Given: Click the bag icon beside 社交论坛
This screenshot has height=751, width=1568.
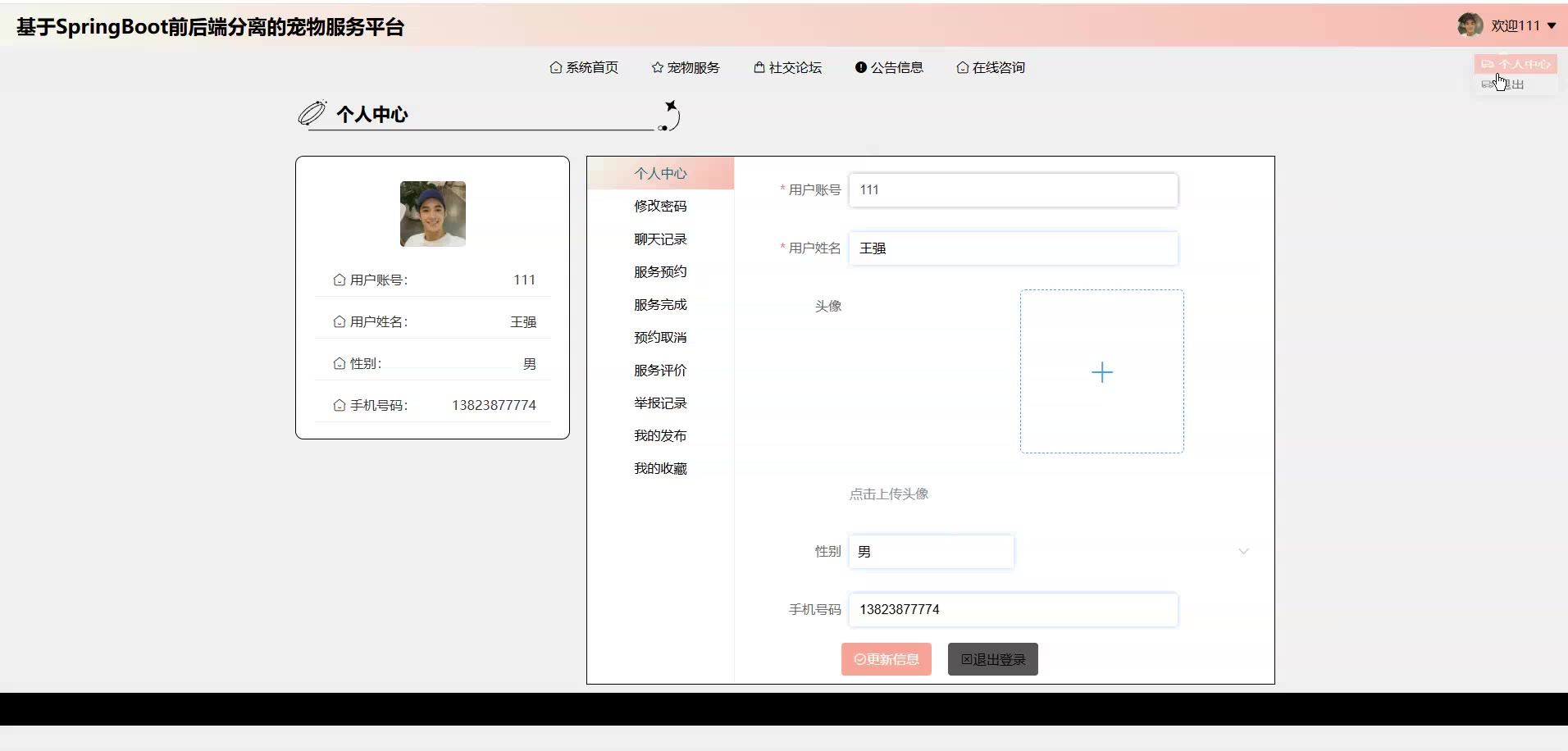Looking at the screenshot, I should click(x=759, y=68).
